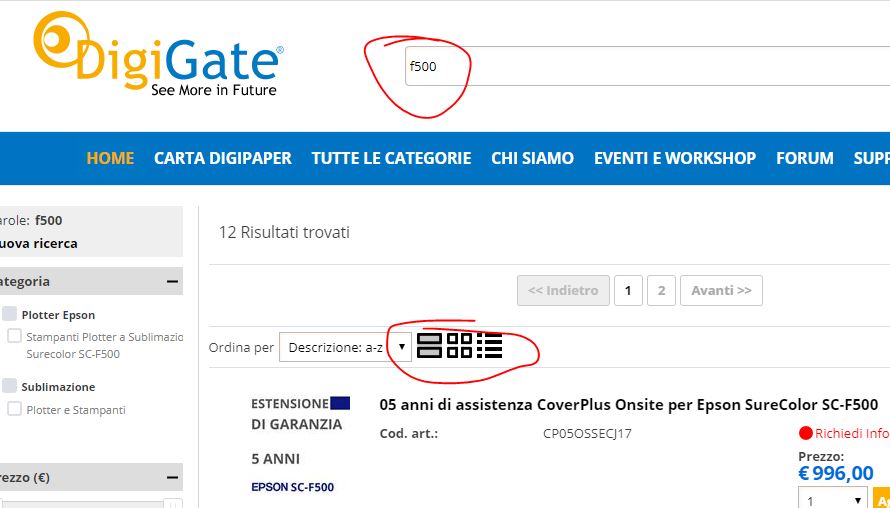Open product quantity dropdown
The width and height of the screenshot is (890, 508).
pos(833,499)
